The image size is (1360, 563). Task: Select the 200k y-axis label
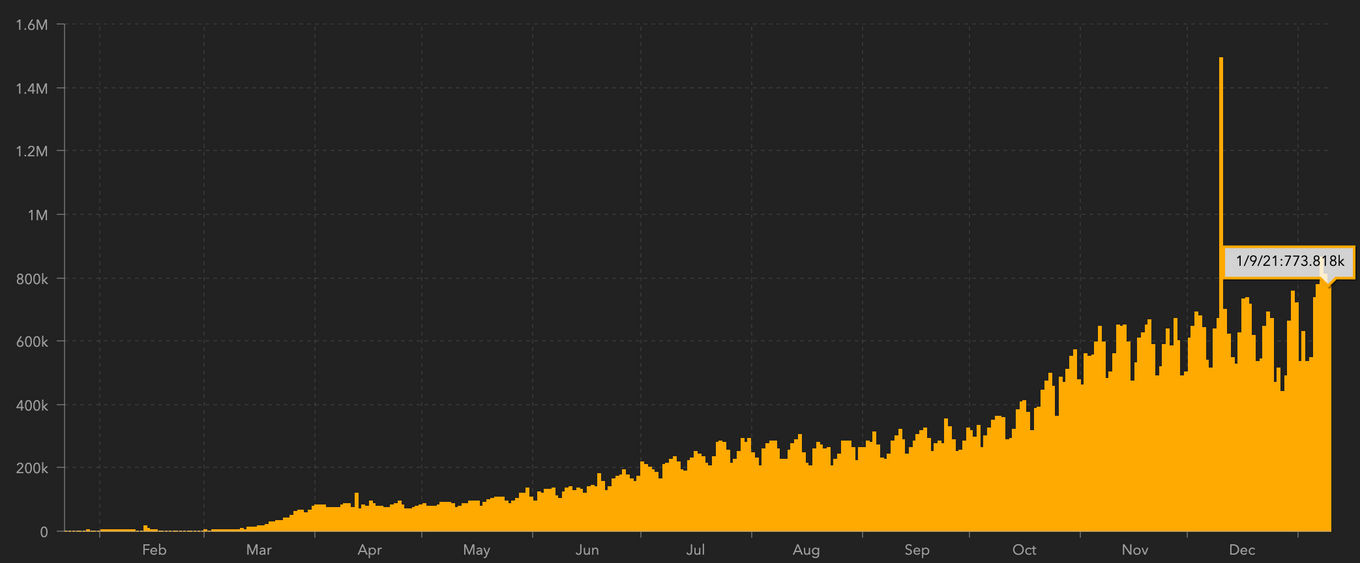point(31,468)
